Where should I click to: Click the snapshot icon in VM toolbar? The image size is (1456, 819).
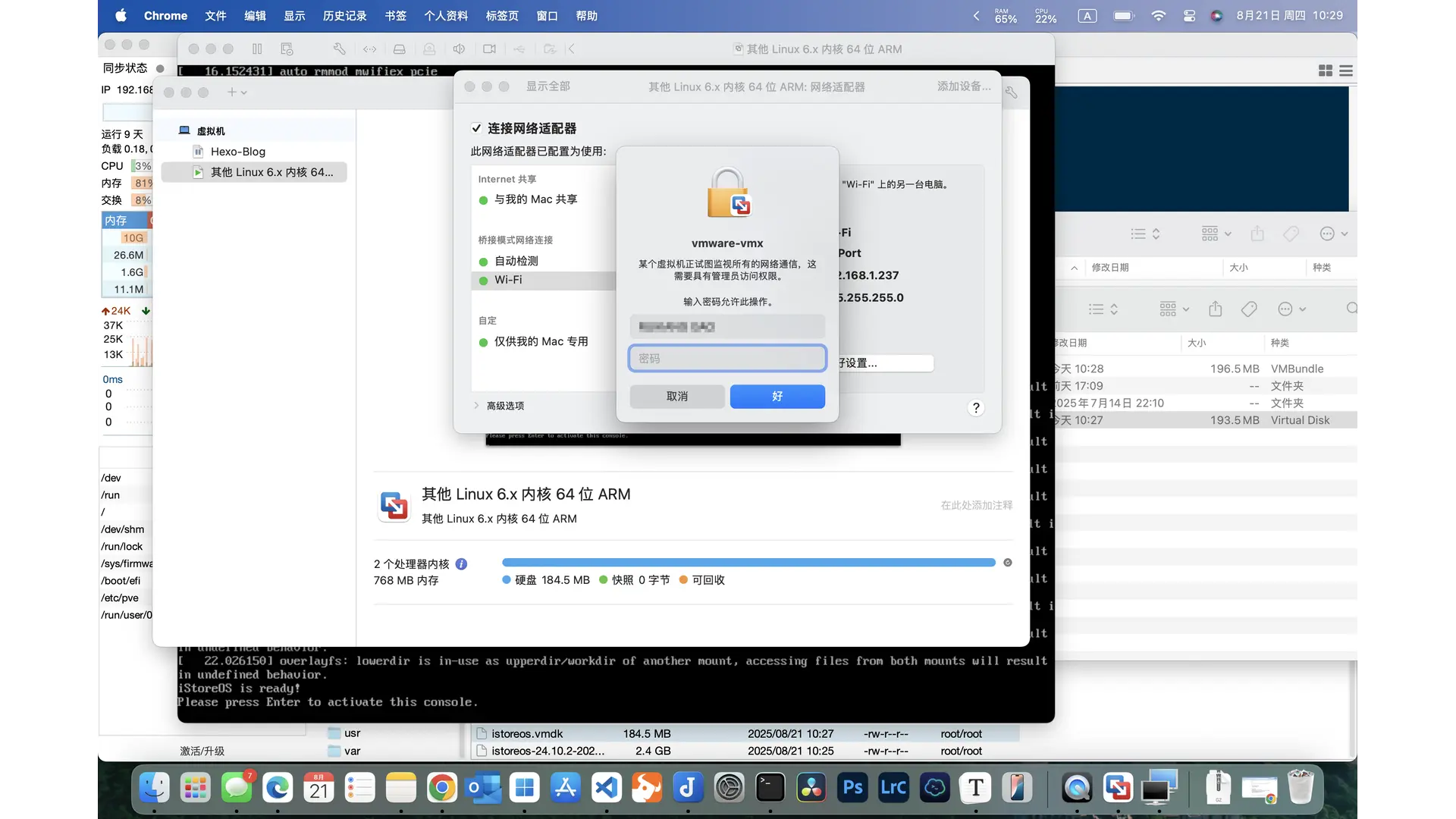(x=287, y=49)
